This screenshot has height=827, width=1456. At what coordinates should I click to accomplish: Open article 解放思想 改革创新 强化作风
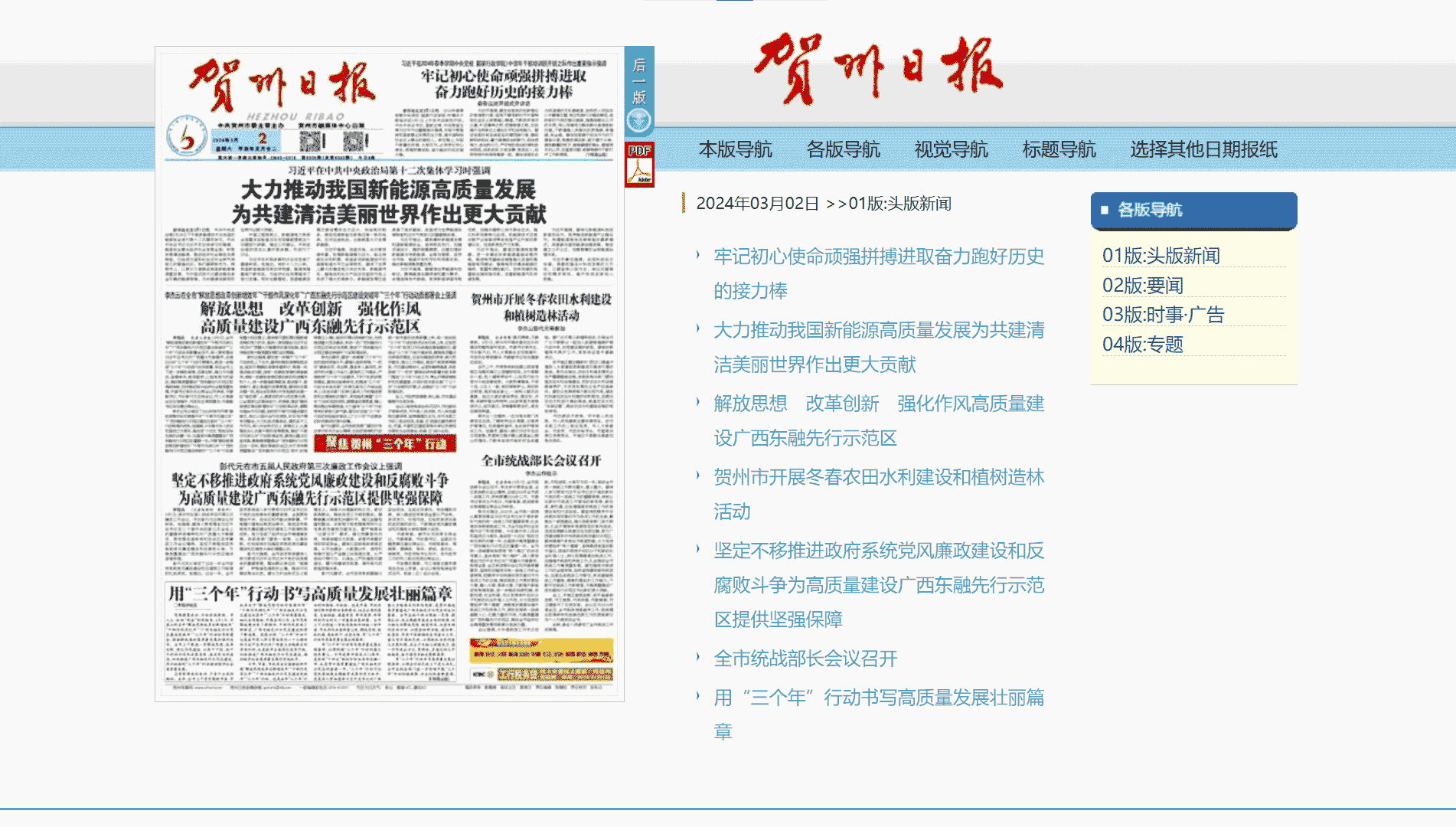coord(879,420)
